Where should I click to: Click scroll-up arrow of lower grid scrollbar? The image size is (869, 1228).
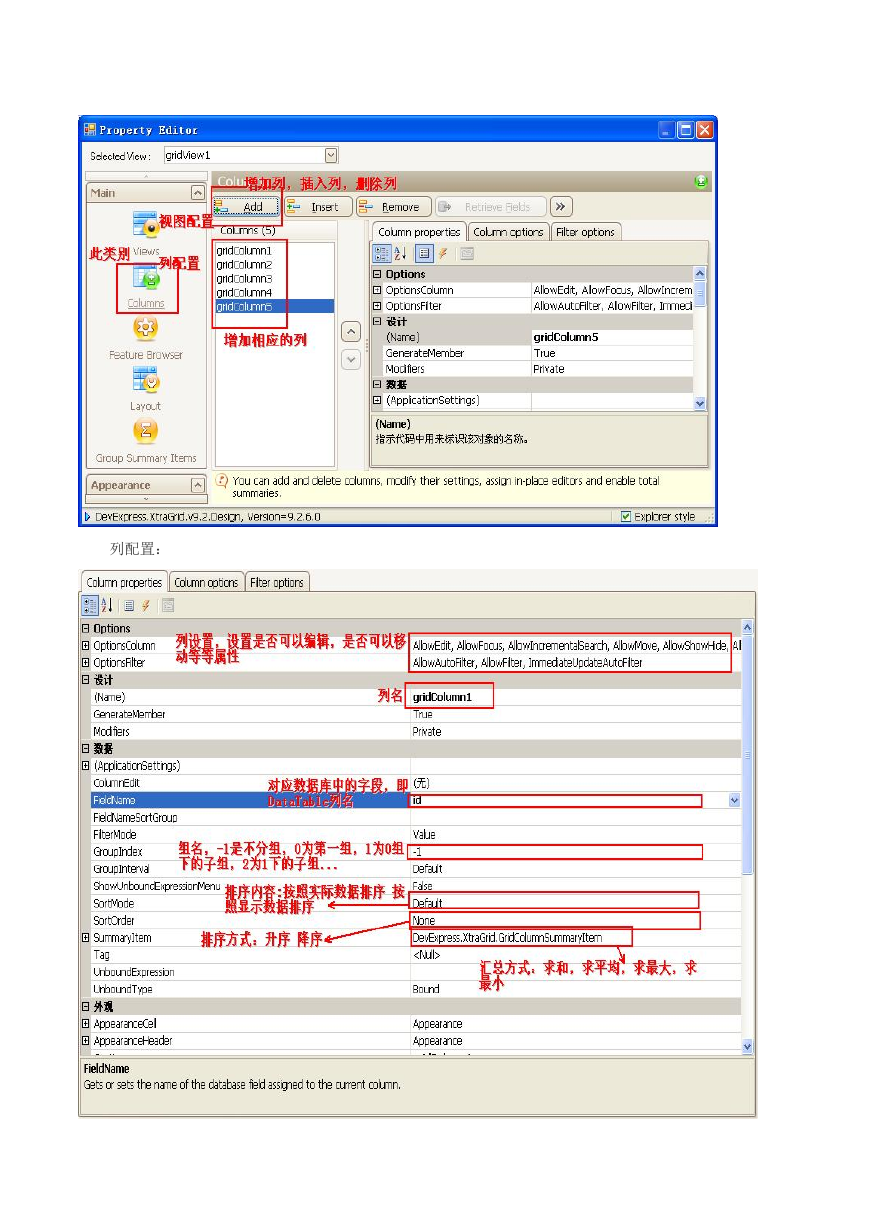click(x=748, y=627)
